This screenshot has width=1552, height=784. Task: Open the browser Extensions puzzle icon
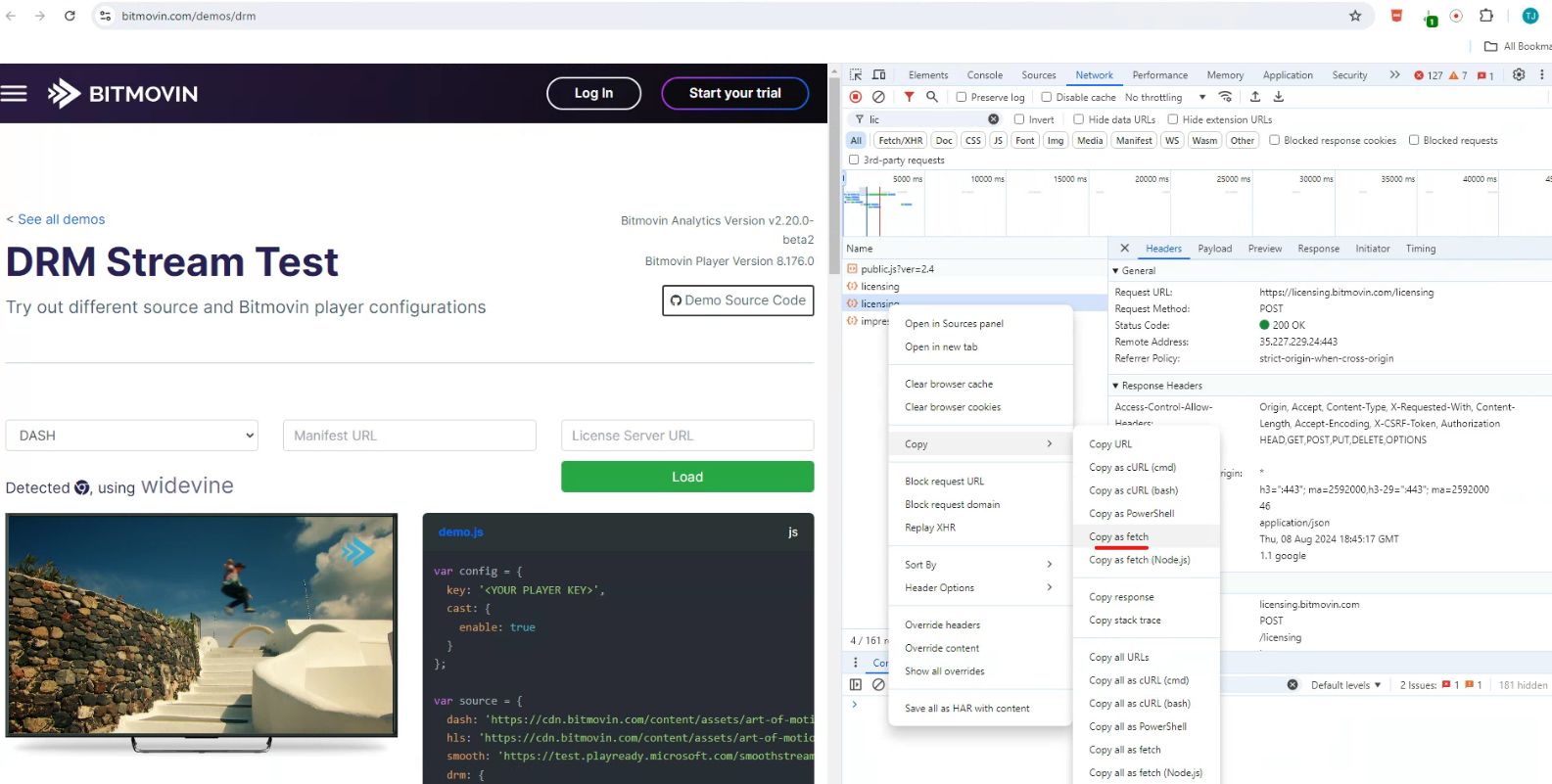(x=1486, y=16)
